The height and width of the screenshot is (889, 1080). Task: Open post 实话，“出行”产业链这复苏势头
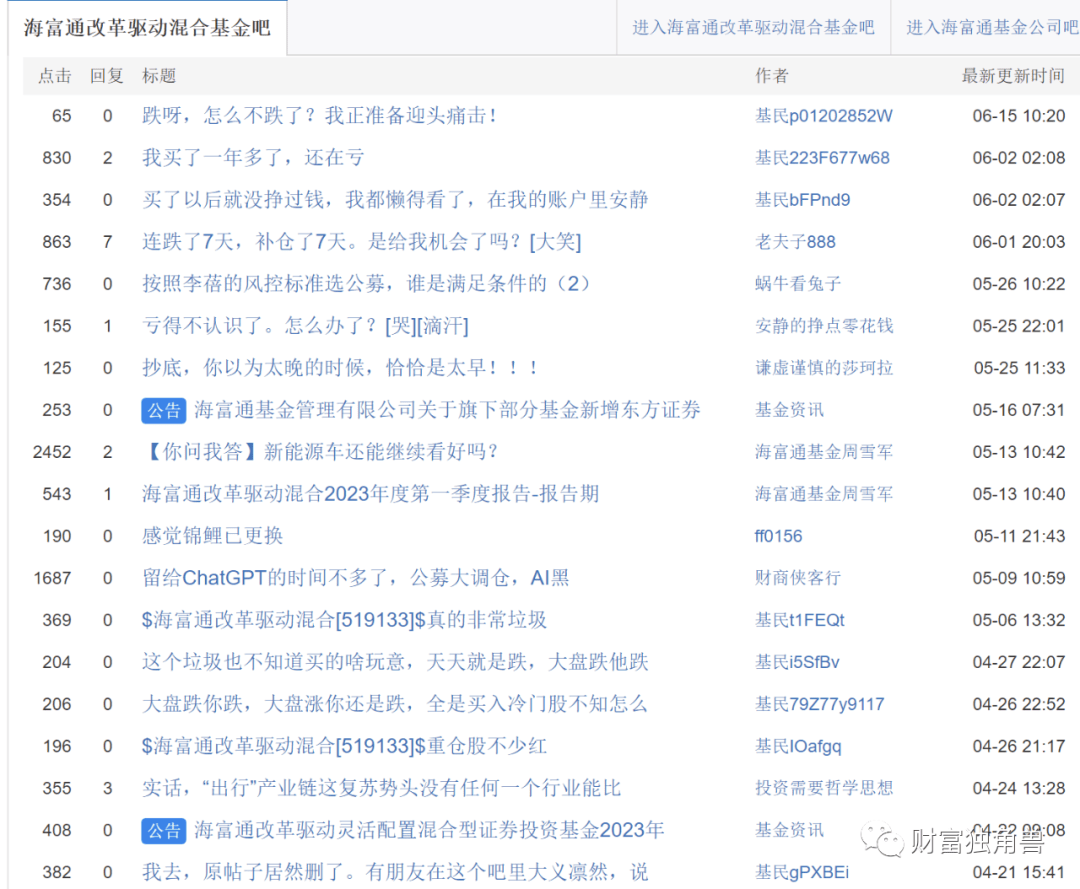(382, 788)
